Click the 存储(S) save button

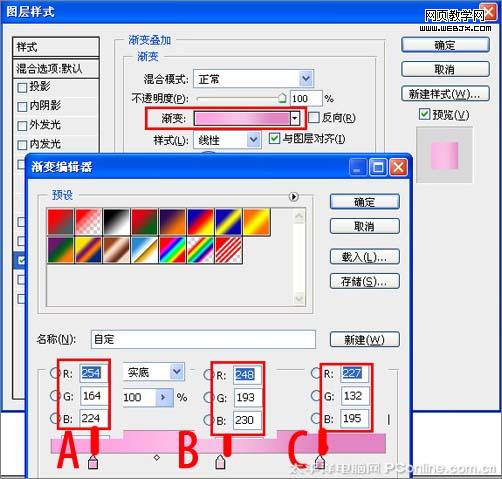365,281
